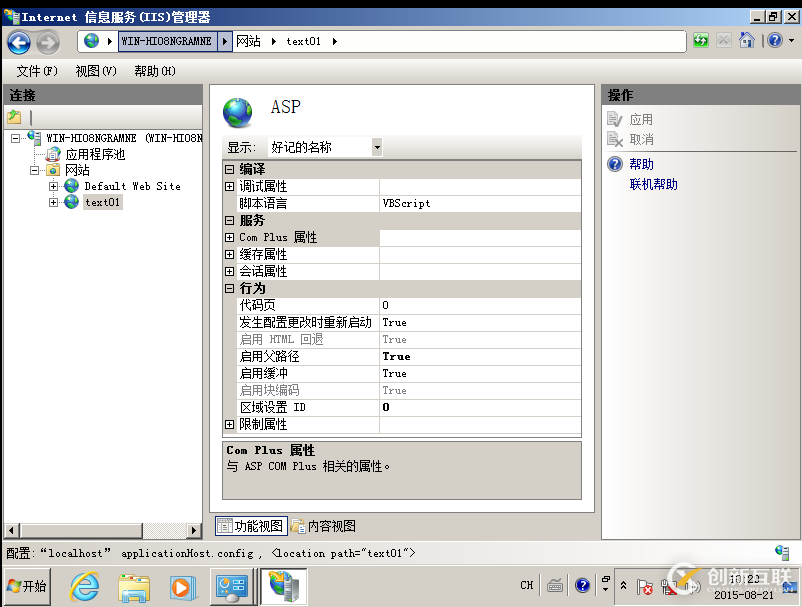802x607 pixels.
Task: Click the Help icon at toolbar right
Action: tap(777, 40)
